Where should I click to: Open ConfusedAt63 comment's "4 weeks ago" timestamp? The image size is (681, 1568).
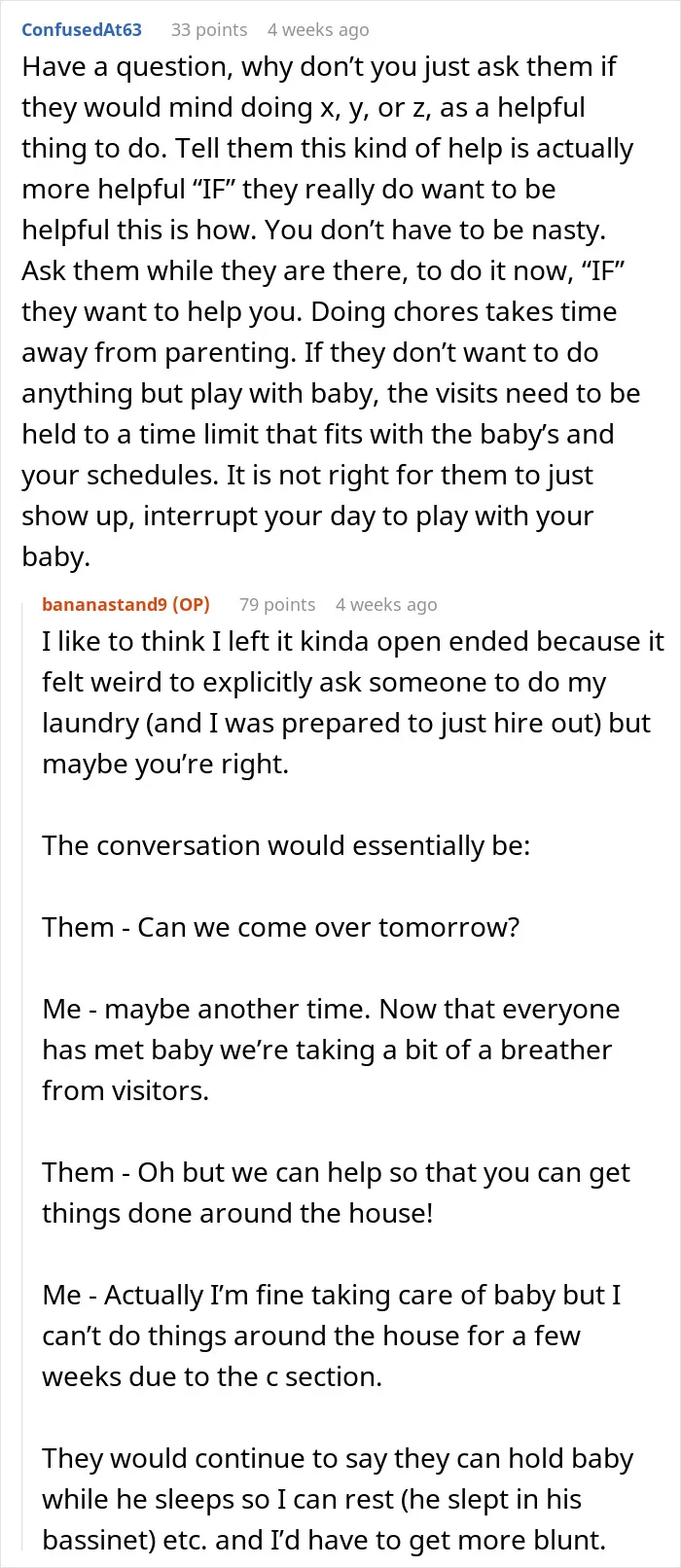[x=318, y=29]
